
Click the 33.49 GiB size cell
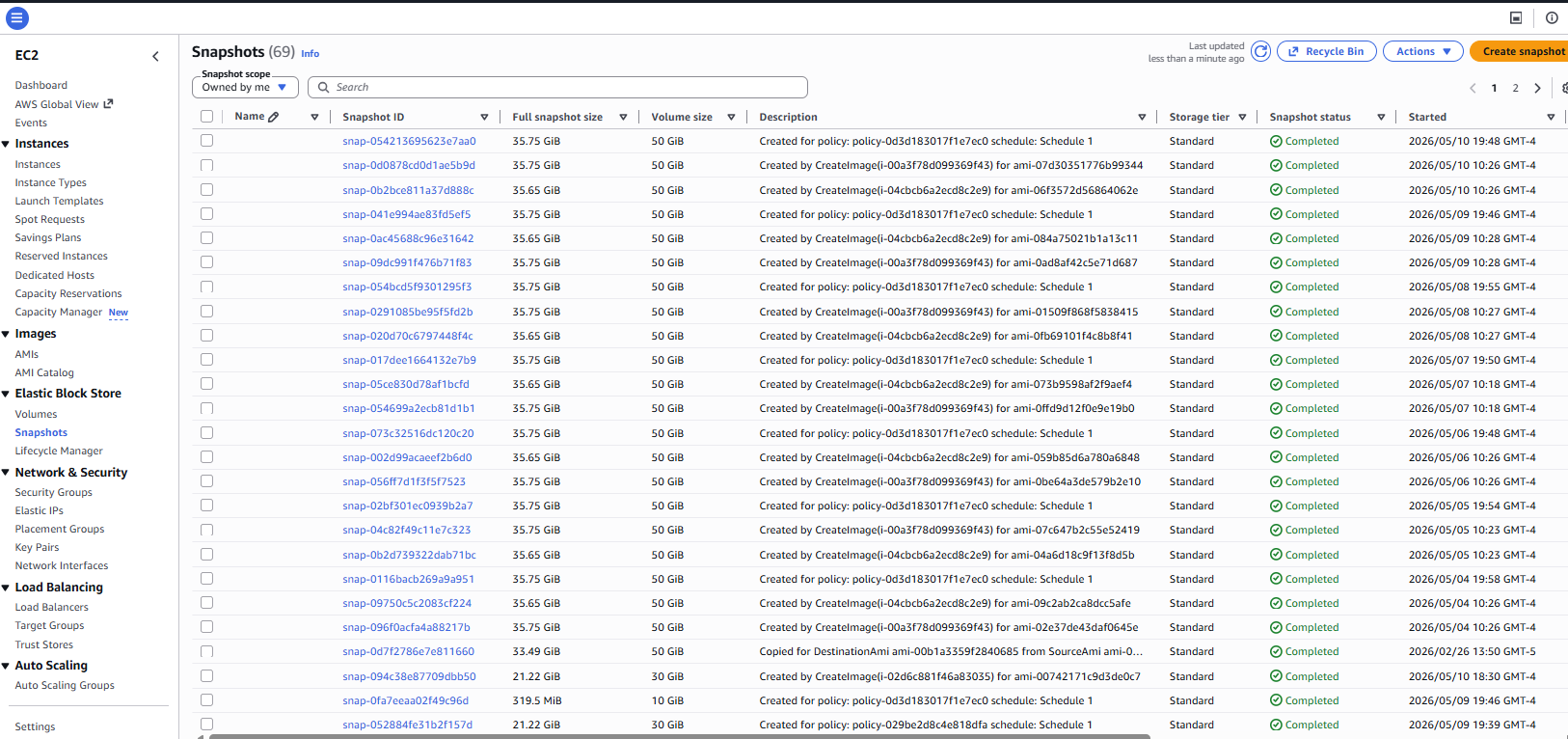(536, 651)
